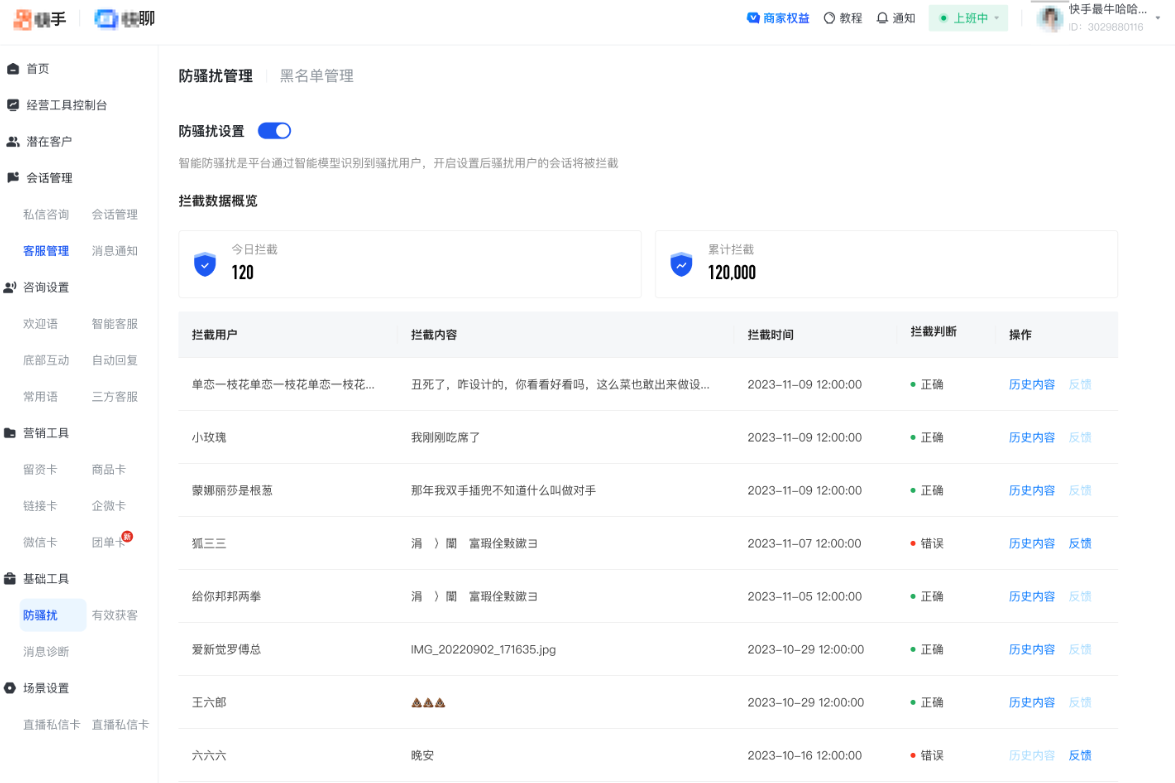Disable the 防骚扰设置 toggle switch
1175x783 pixels.
[274, 130]
